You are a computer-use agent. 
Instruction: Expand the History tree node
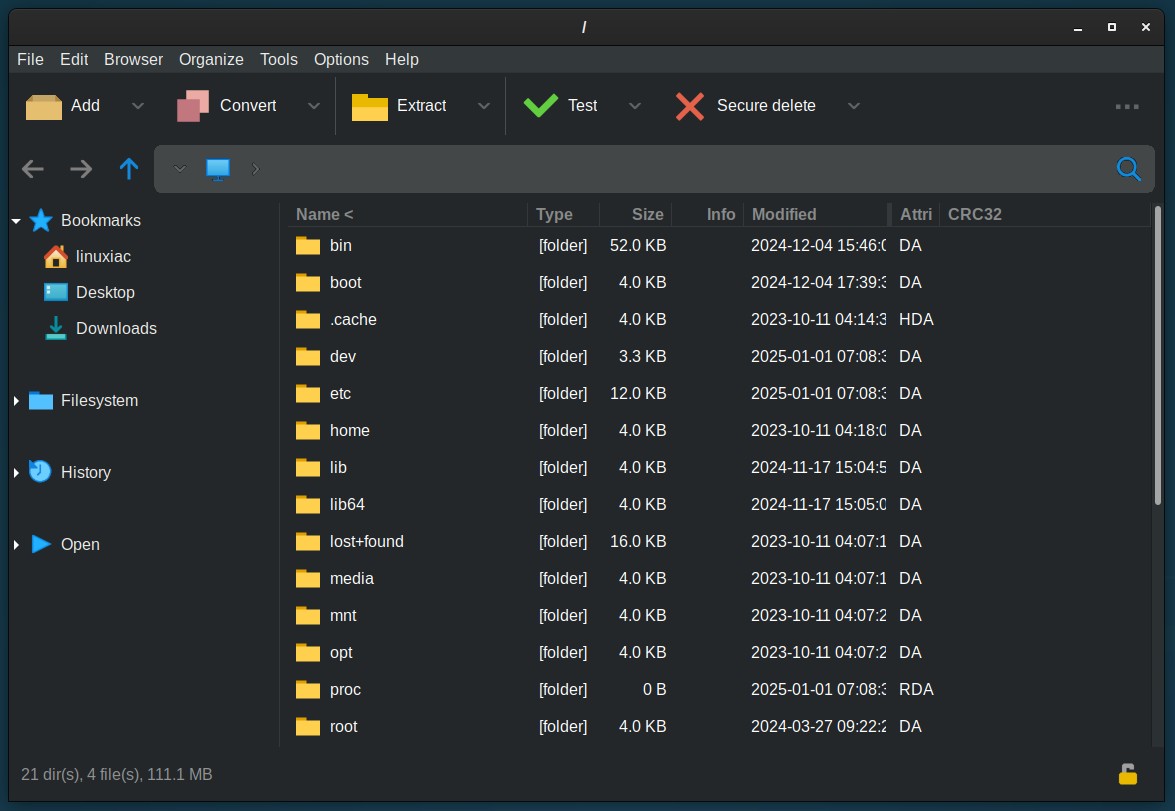pos(16,473)
